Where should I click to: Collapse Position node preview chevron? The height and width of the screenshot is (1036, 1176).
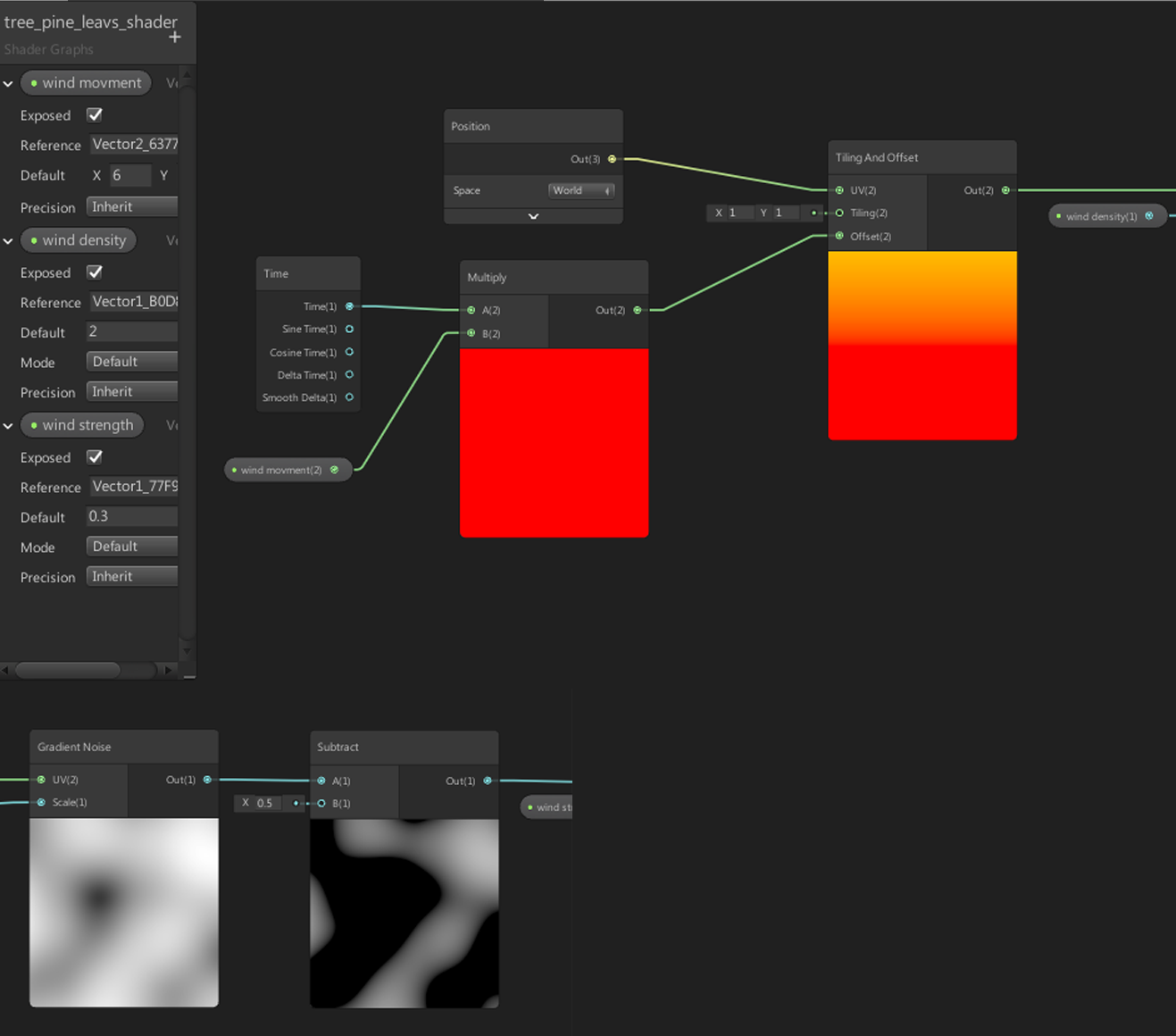[533, 216]
